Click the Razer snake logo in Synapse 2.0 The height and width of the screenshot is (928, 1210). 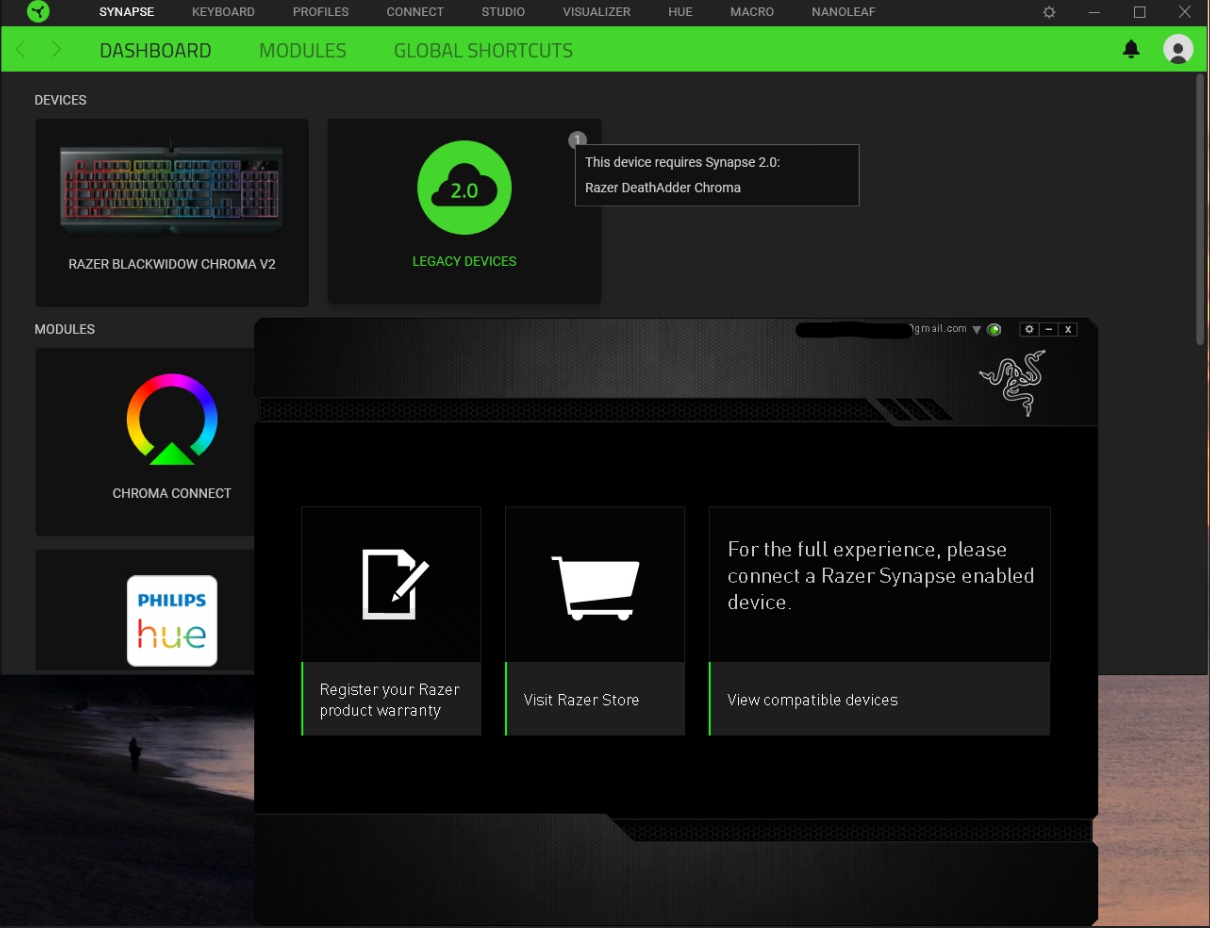point(1012,382)
